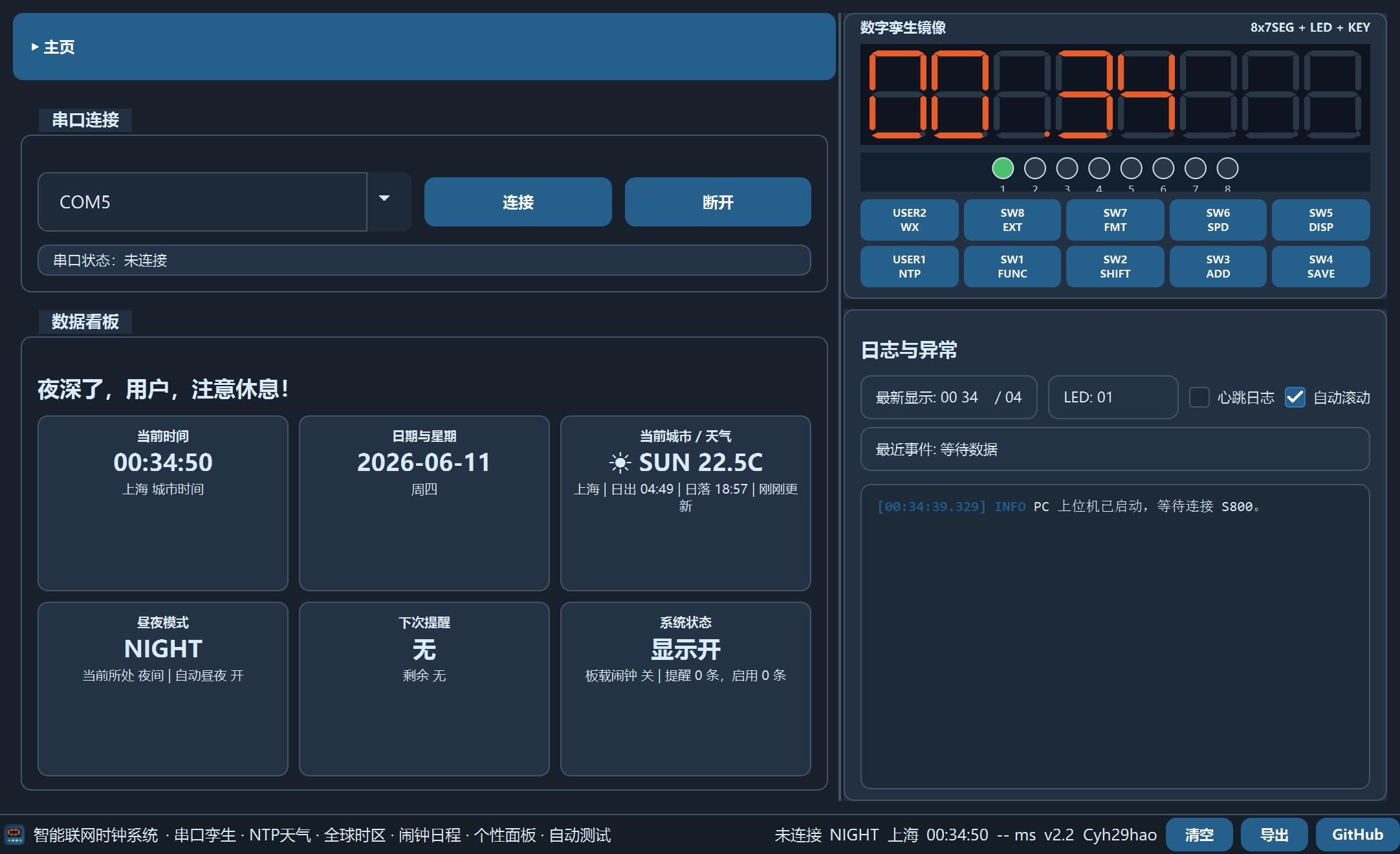This screenshot has height=854, width=1400.
Task: Click the 导出 export button
Action: tap(1274, 835)
